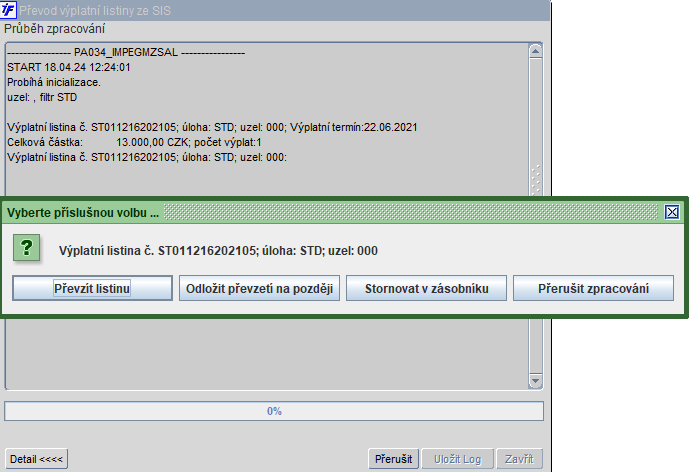Collapse details with 'Detail <<<<' button

click(37, 459)
